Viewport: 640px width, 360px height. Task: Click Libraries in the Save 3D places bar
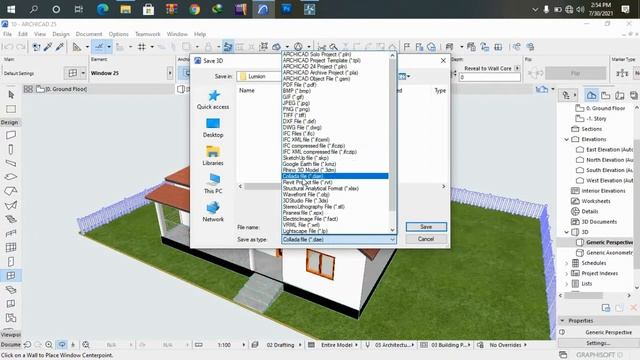click(x=213, y=156)
